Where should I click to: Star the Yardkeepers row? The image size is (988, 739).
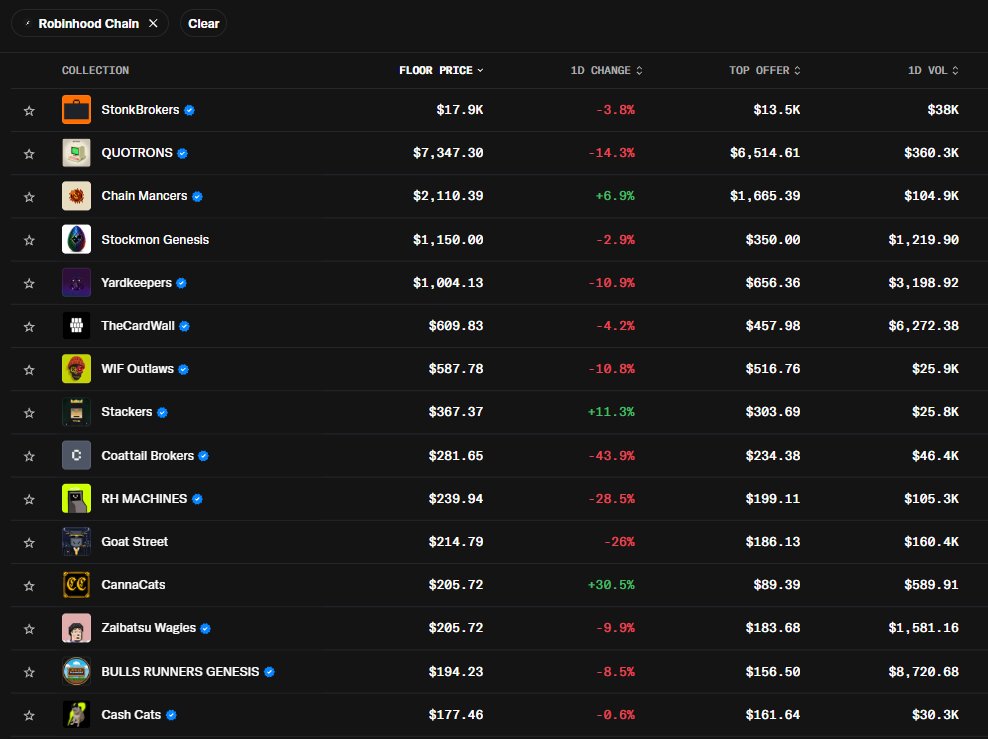[x=29, y=284]
